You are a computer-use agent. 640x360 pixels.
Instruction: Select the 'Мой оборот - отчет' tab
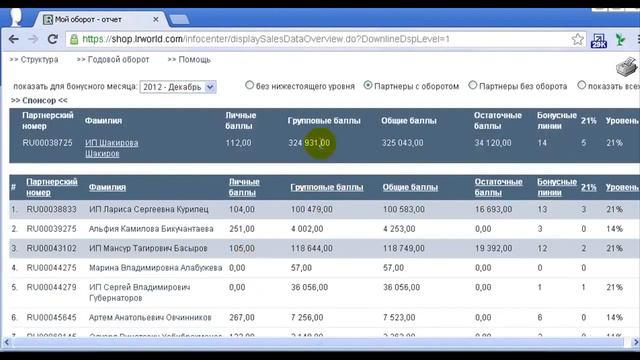coord(100,19)
